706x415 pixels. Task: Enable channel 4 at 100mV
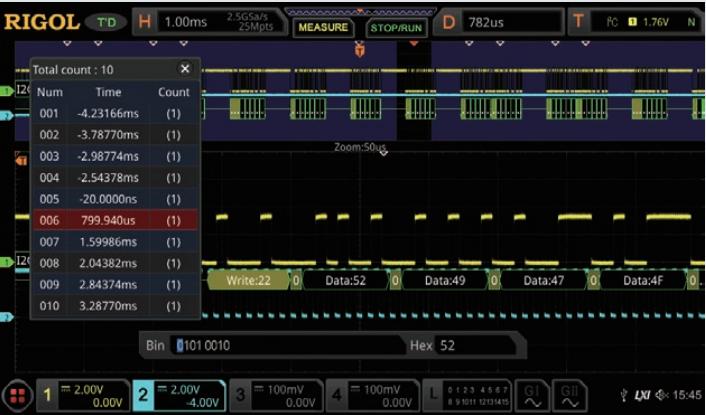372,395
